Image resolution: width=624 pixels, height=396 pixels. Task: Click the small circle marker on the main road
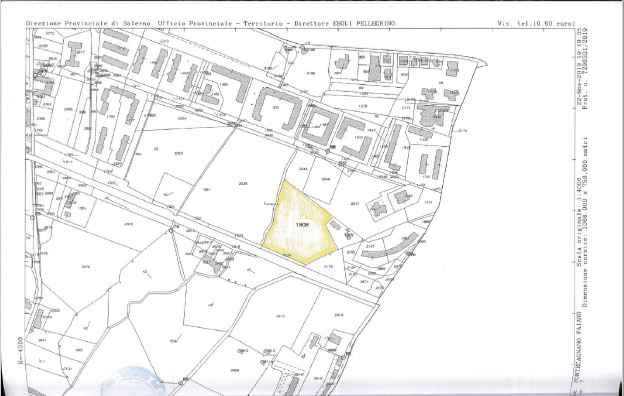[x=171, y=230]
